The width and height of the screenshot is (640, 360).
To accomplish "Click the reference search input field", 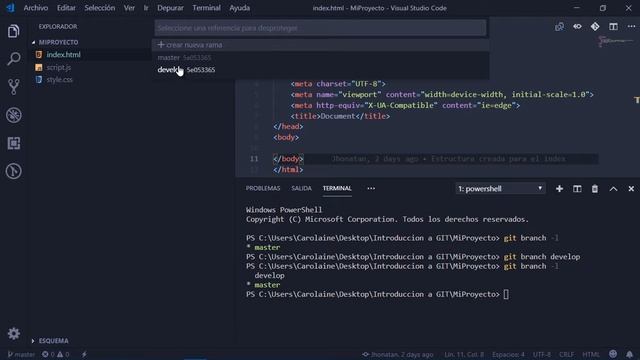I will (320, 28).
